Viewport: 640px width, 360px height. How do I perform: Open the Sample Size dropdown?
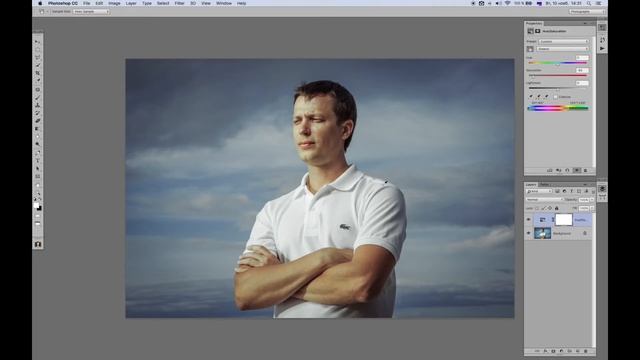pyautogui.click(x=91, y=11)
